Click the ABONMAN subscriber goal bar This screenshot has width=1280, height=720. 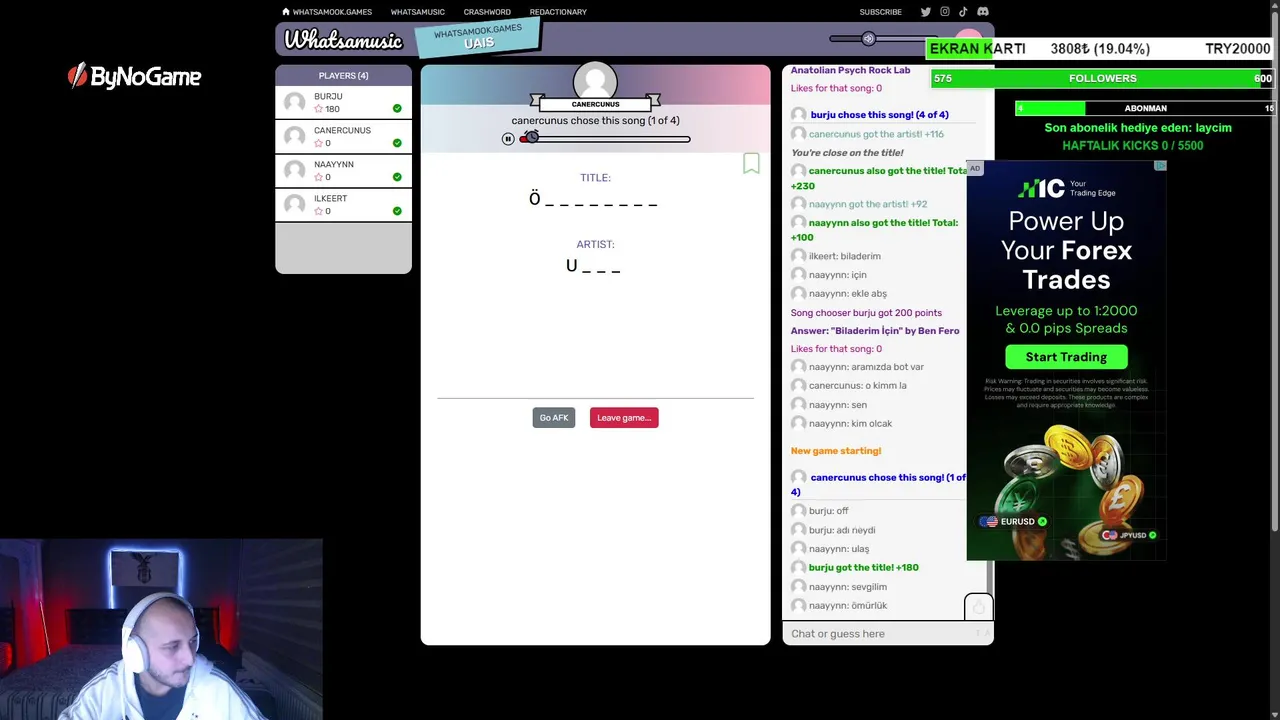point(1145,108)
